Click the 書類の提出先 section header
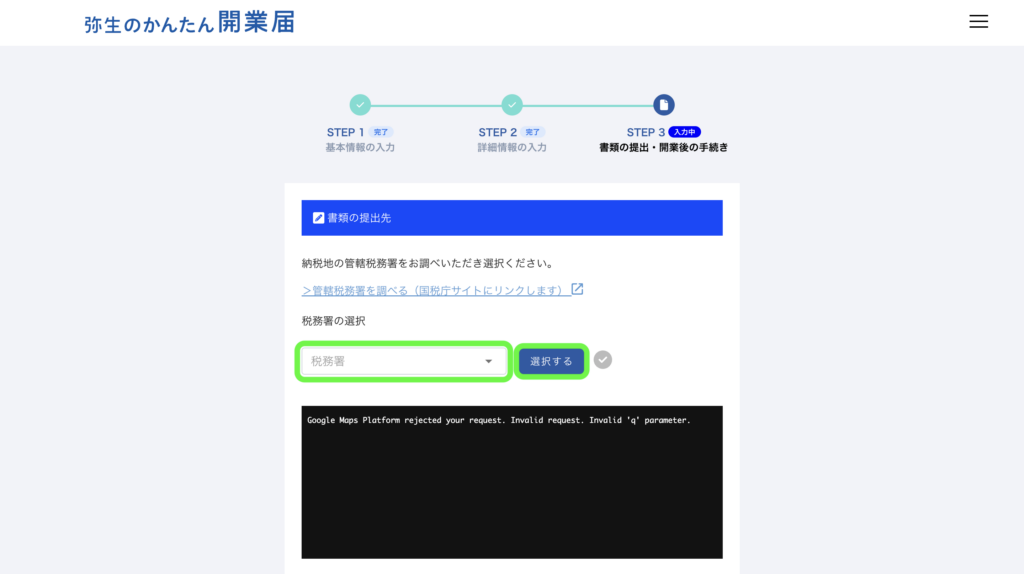Screen dimensions: 1024x574 point(512,218)
